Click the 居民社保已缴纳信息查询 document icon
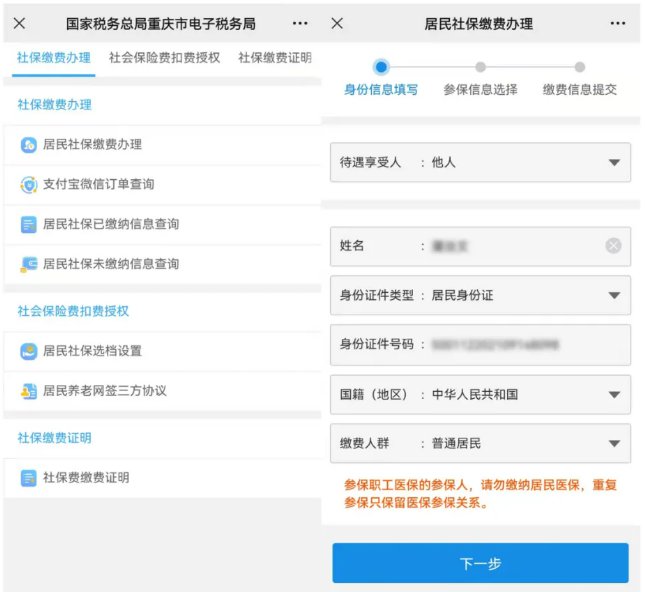The width and height of the screenshot is (645, 592). [28, 225]
